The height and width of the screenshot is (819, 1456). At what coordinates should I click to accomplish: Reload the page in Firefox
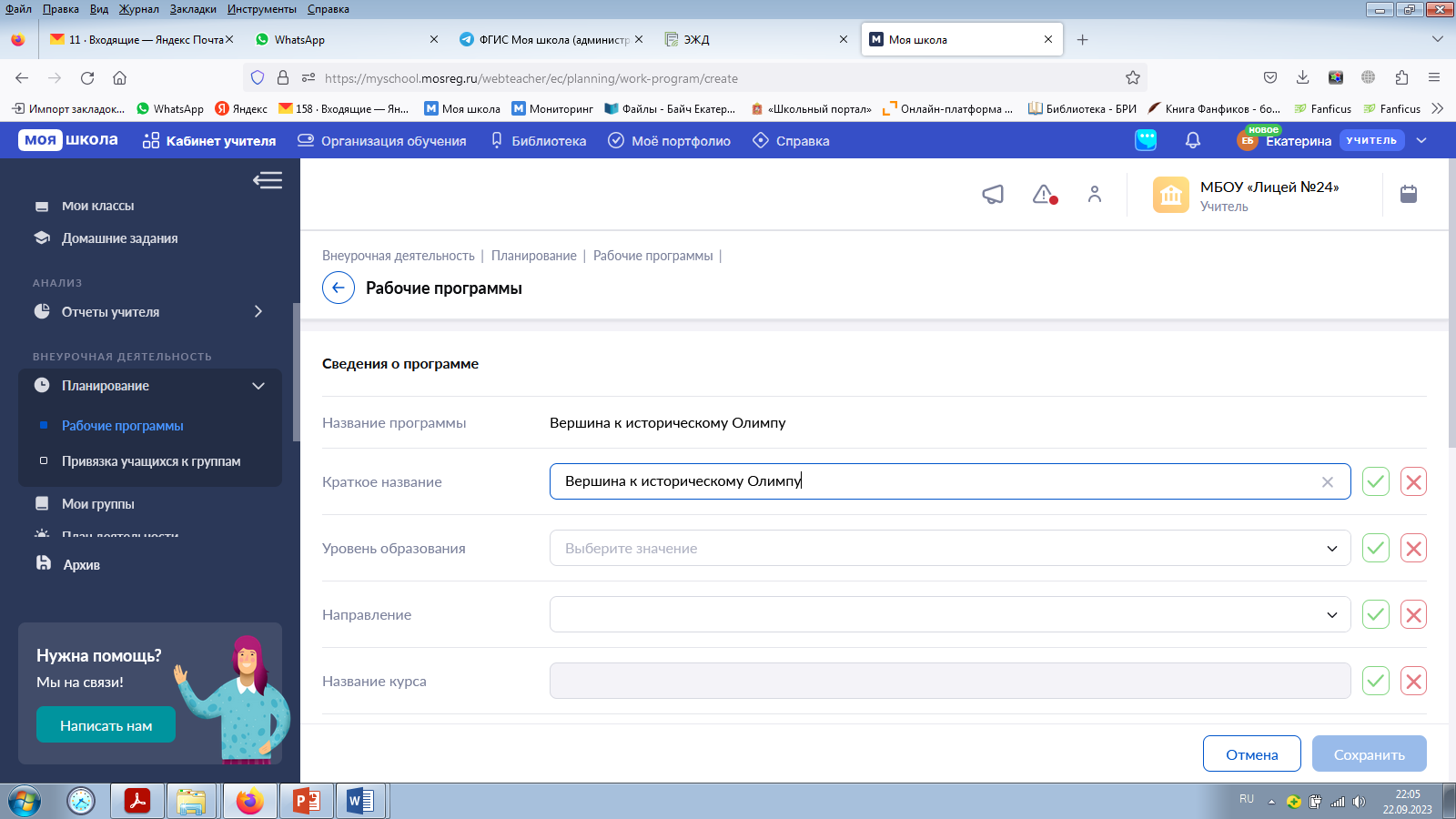pos(87,77)
